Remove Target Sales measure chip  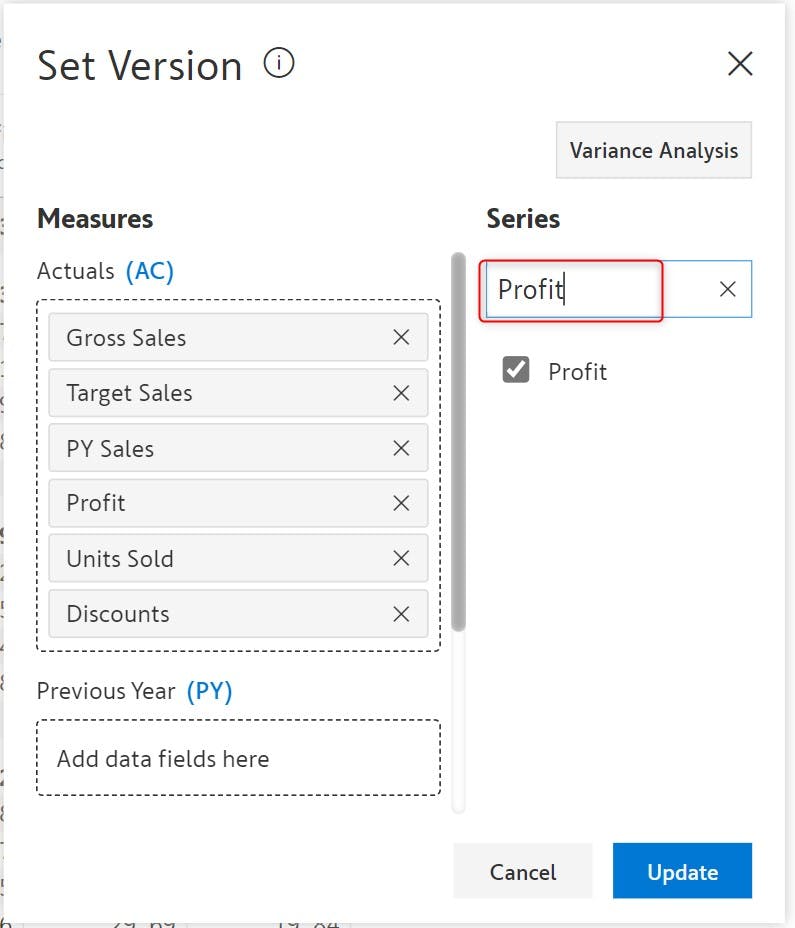[x=401, y=393]
